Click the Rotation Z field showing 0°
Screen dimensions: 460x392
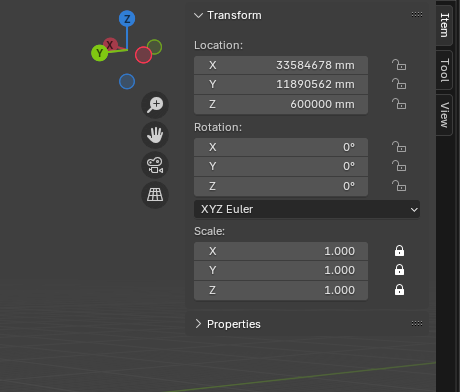(x=281, y=186)
